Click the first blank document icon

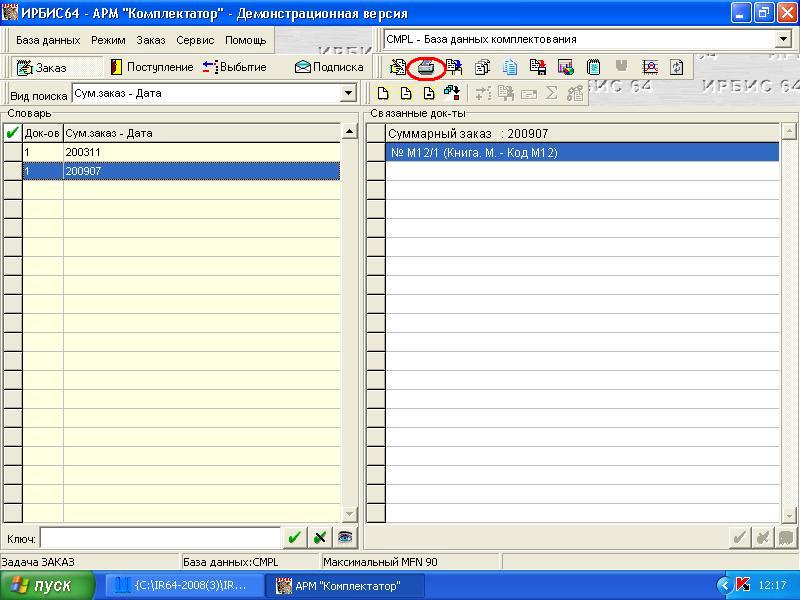click(x=381, y=94)
